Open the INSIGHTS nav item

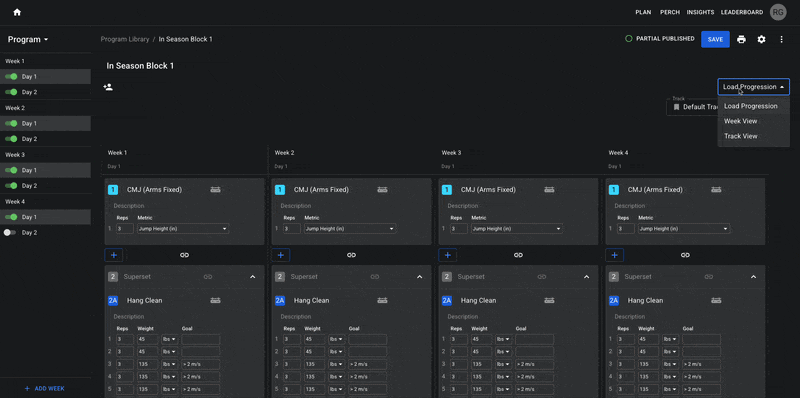point(701,12)
